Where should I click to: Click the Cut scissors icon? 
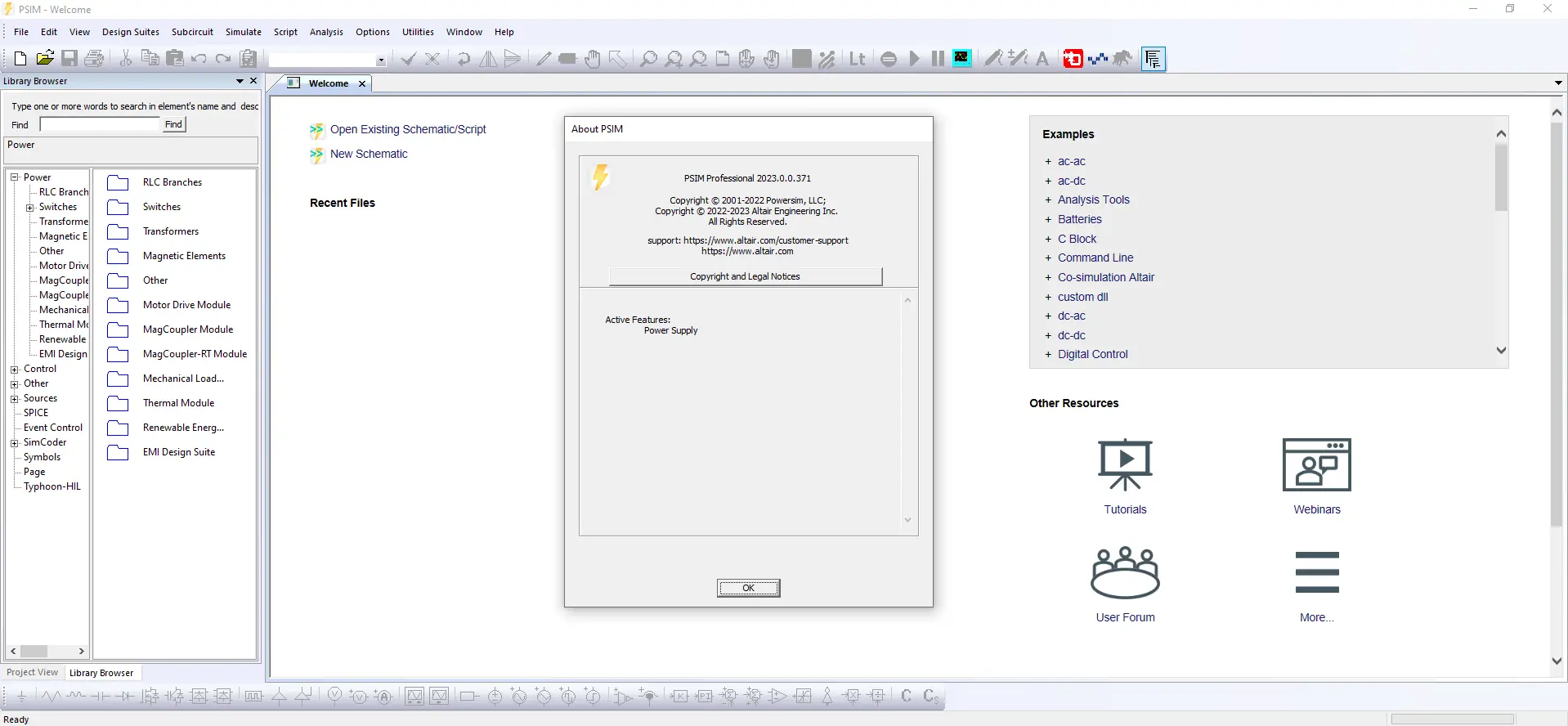click(x=126, y=59)
